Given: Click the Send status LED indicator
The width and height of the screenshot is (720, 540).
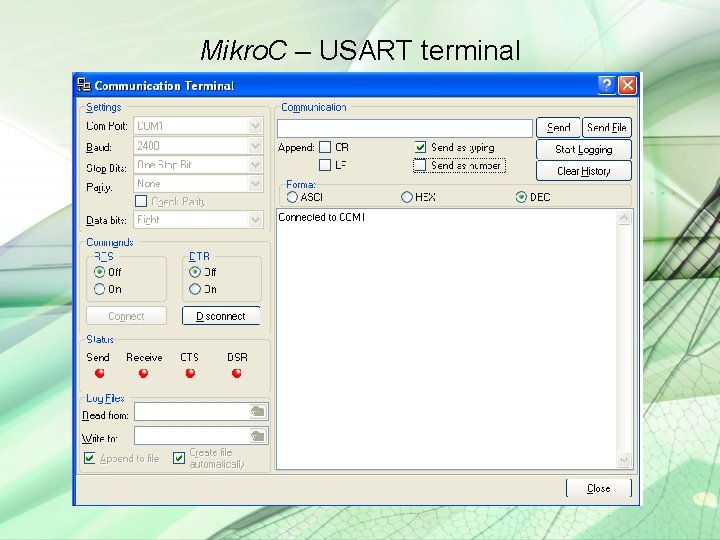Looking at the screenshot, I should 99,373.
